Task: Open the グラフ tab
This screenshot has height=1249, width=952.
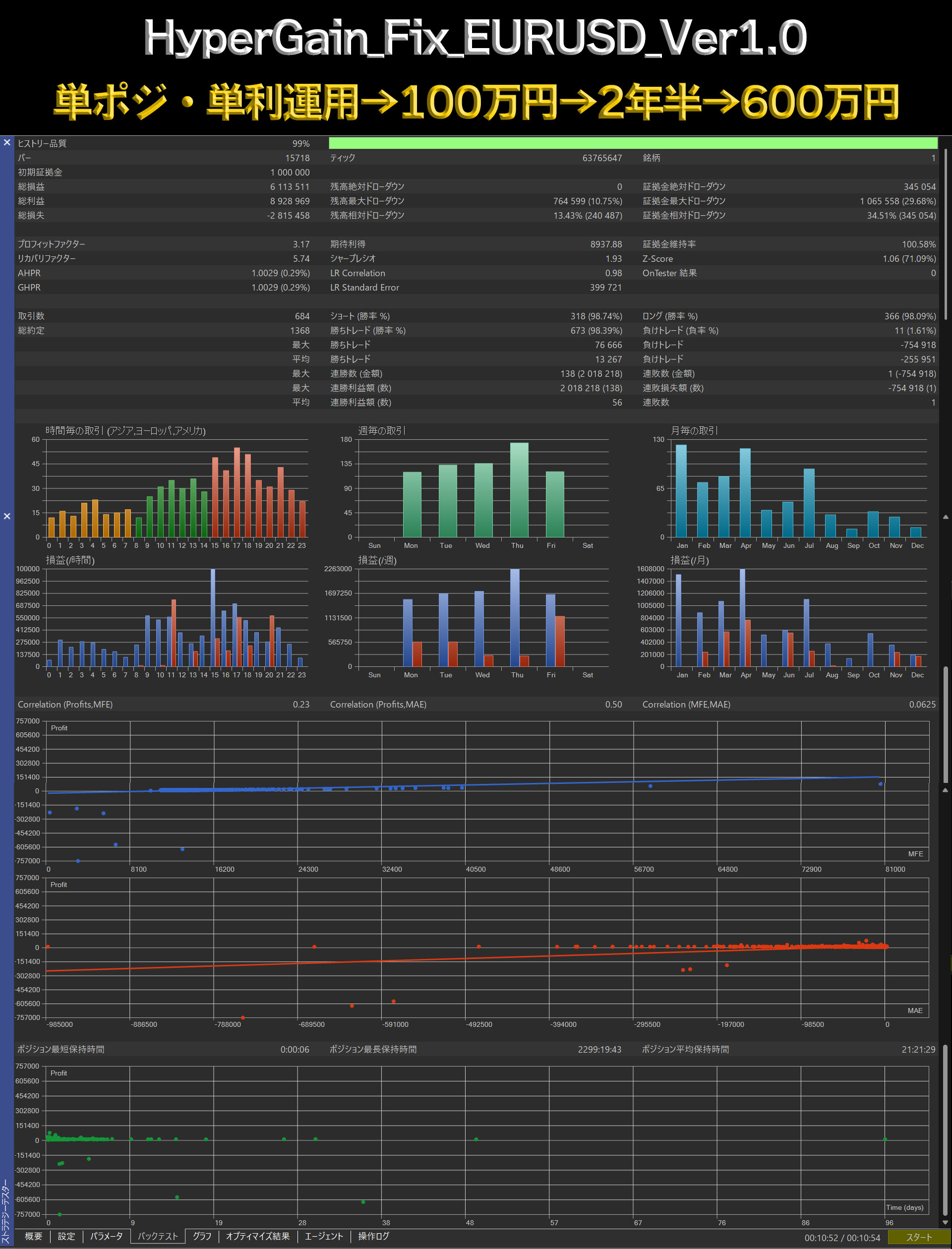Action: (202, 1236)
